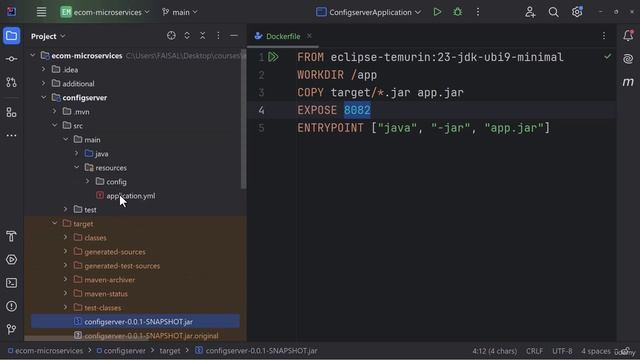Viewport: 640px width, 360px height.
Task: Click caret position 4:12 widget
Action: tap(495, 351)
